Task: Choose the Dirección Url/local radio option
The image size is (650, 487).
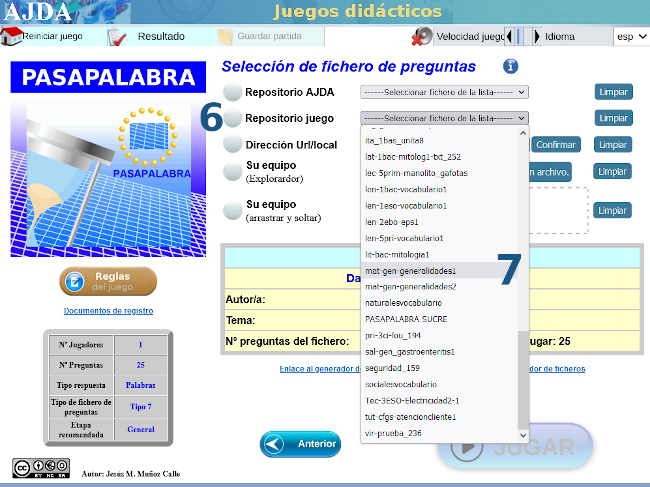Action: (232, 144)
